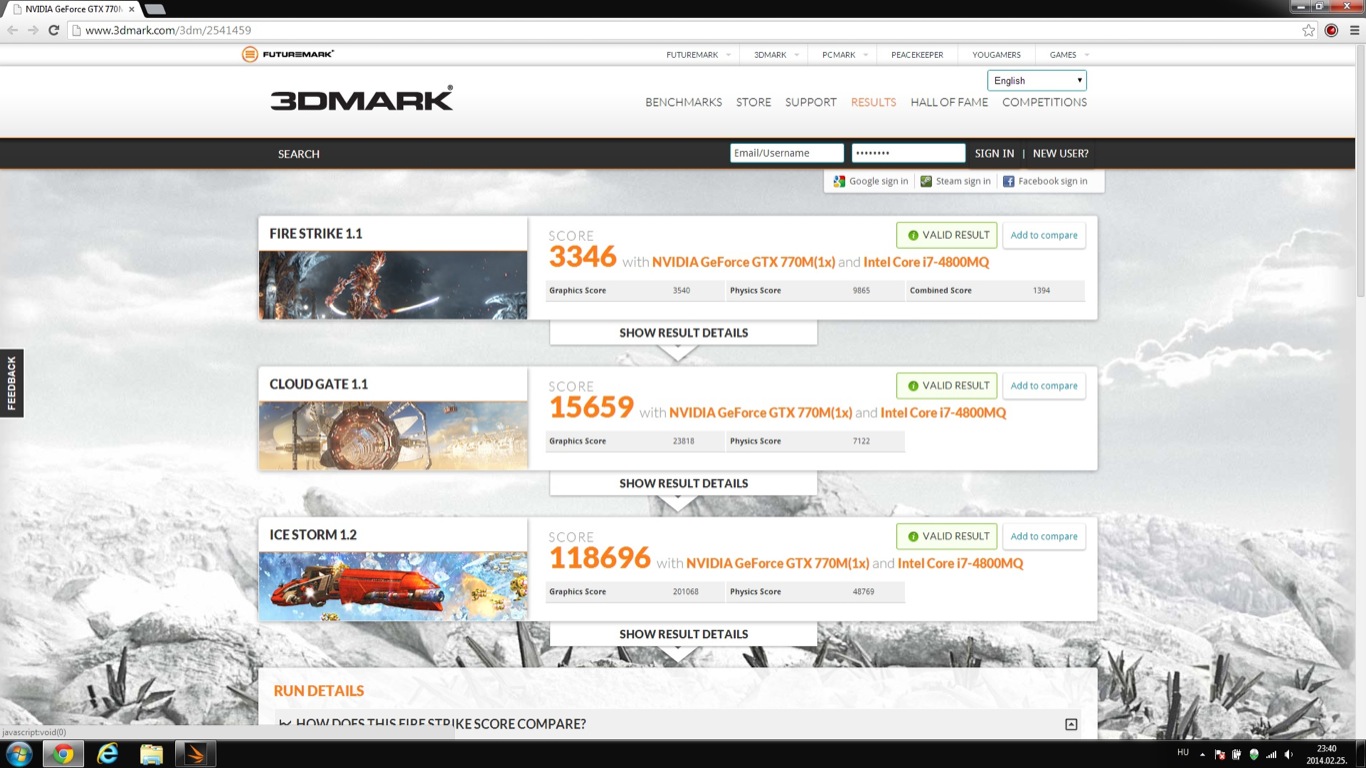This screenshot has height=768, width=1366.
Task: Click Intel Core i7-4800MQ in Fire Strike
Action: coord(926,262)
